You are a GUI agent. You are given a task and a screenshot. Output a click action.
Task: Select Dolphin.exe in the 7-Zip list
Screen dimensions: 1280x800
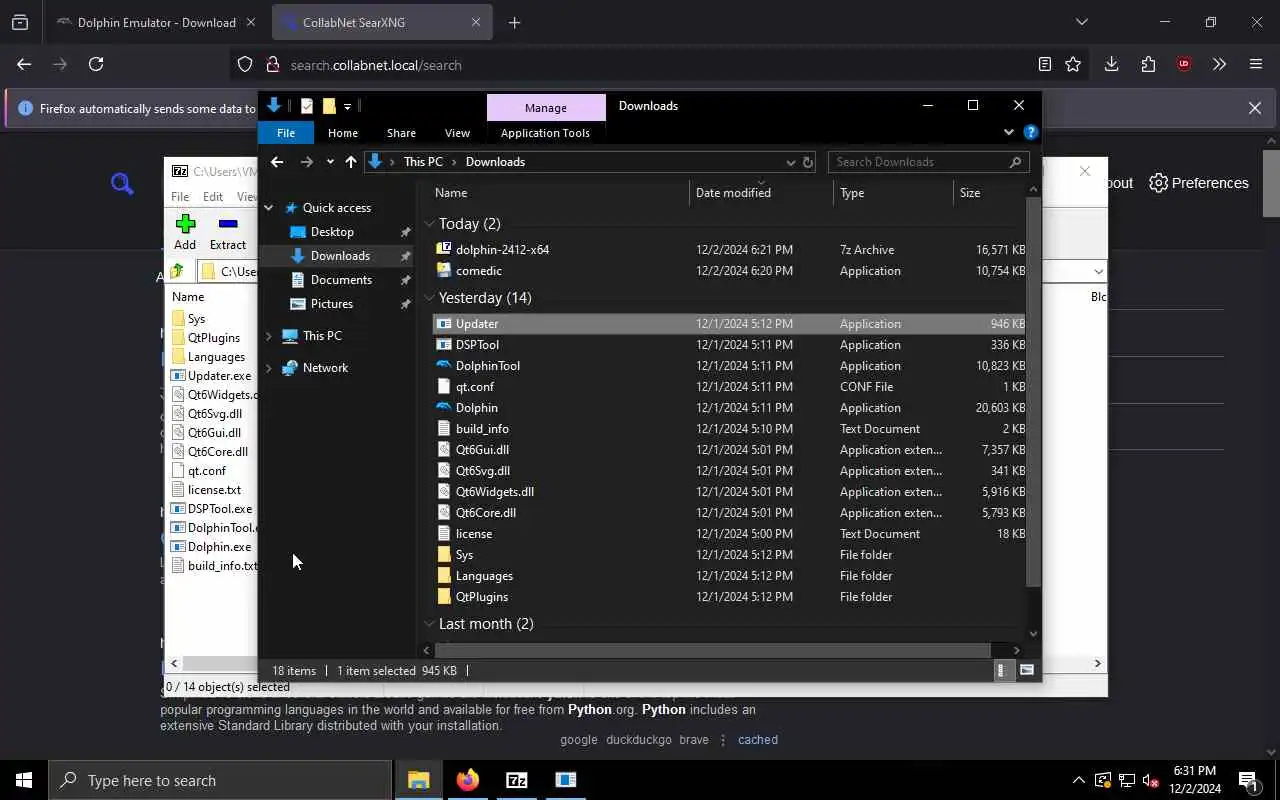[x=219, y=547]
